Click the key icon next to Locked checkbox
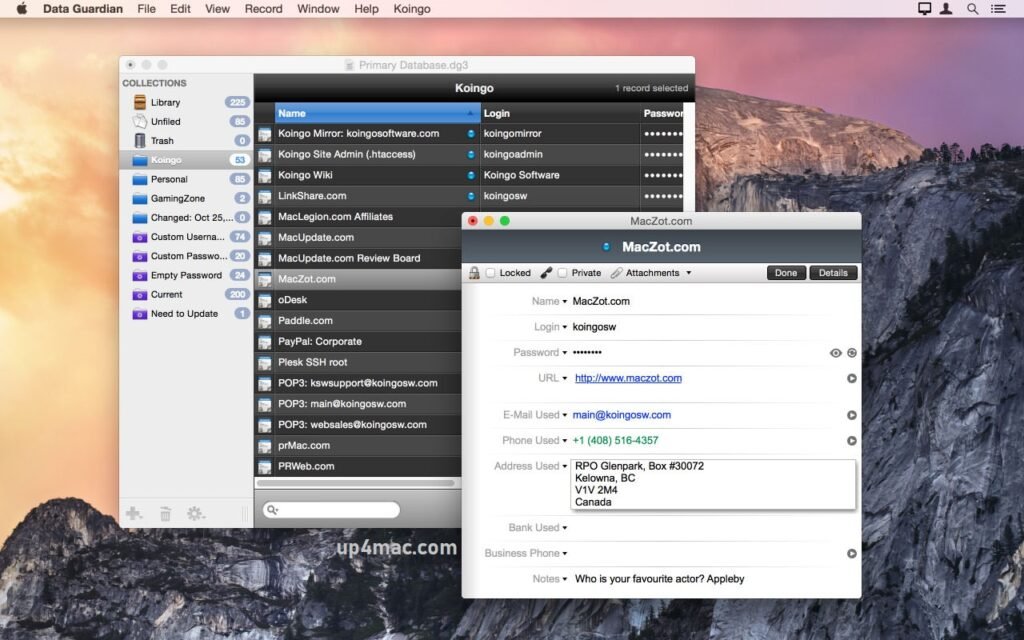The height and width of the screenshot is (640, 1024). pyautogui.click(x=546, y=272)
